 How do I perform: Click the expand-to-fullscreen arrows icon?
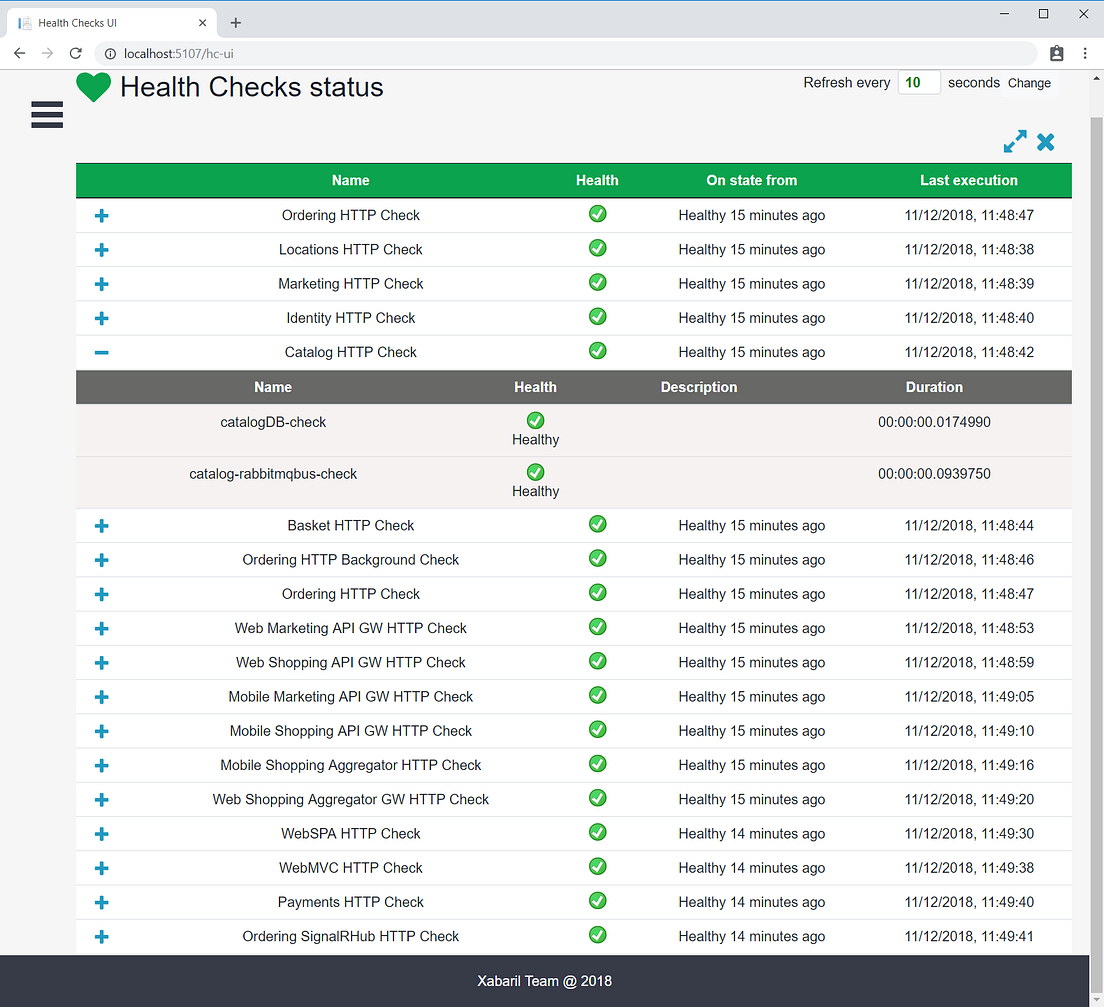[1014, 142]
